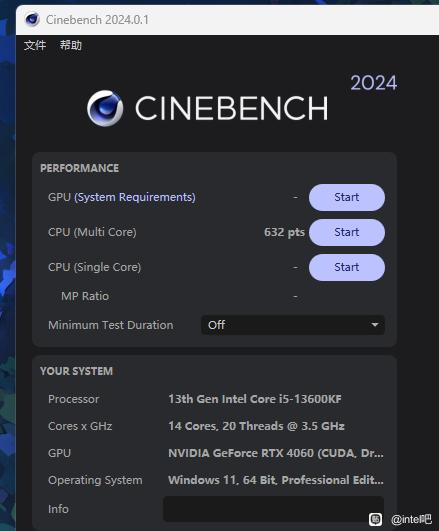Click the Cinebench app icon in title bar

point(32,19)
